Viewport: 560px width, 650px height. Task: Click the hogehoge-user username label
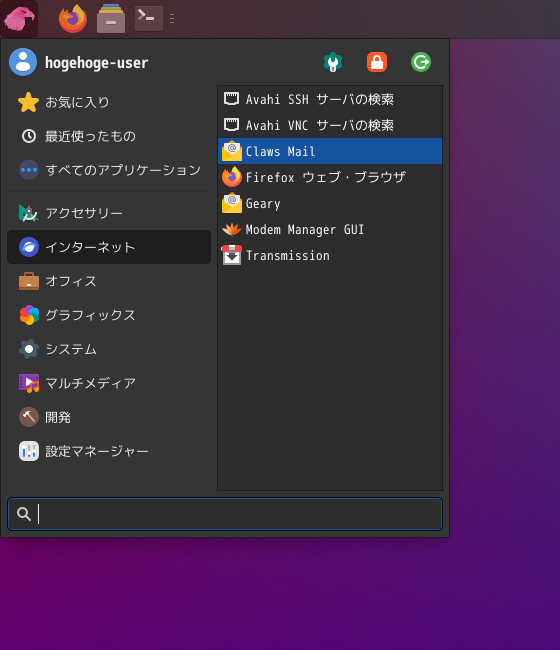(x=96, y=63)
